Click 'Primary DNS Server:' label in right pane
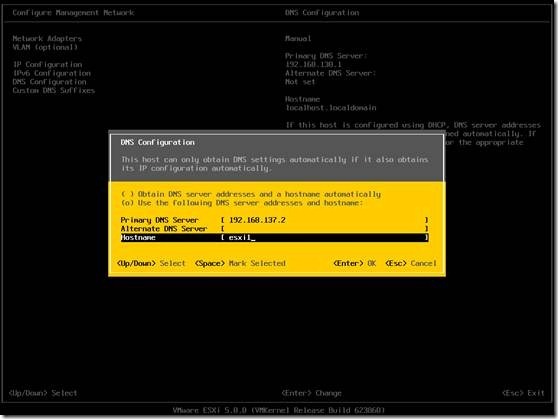558x419 pixels. tap(326, 56)
